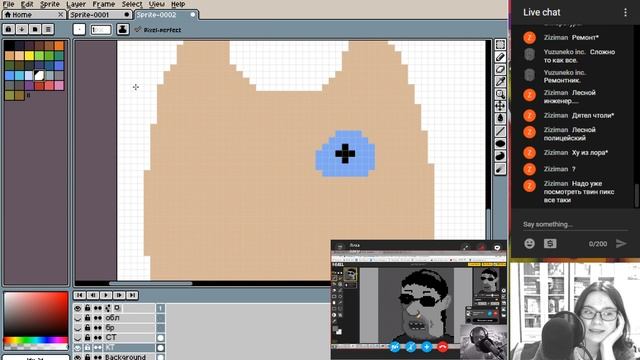Play the animation
The height and width of the screenshot is (360, 640).
pyautogui.click(x=106, y=295)
